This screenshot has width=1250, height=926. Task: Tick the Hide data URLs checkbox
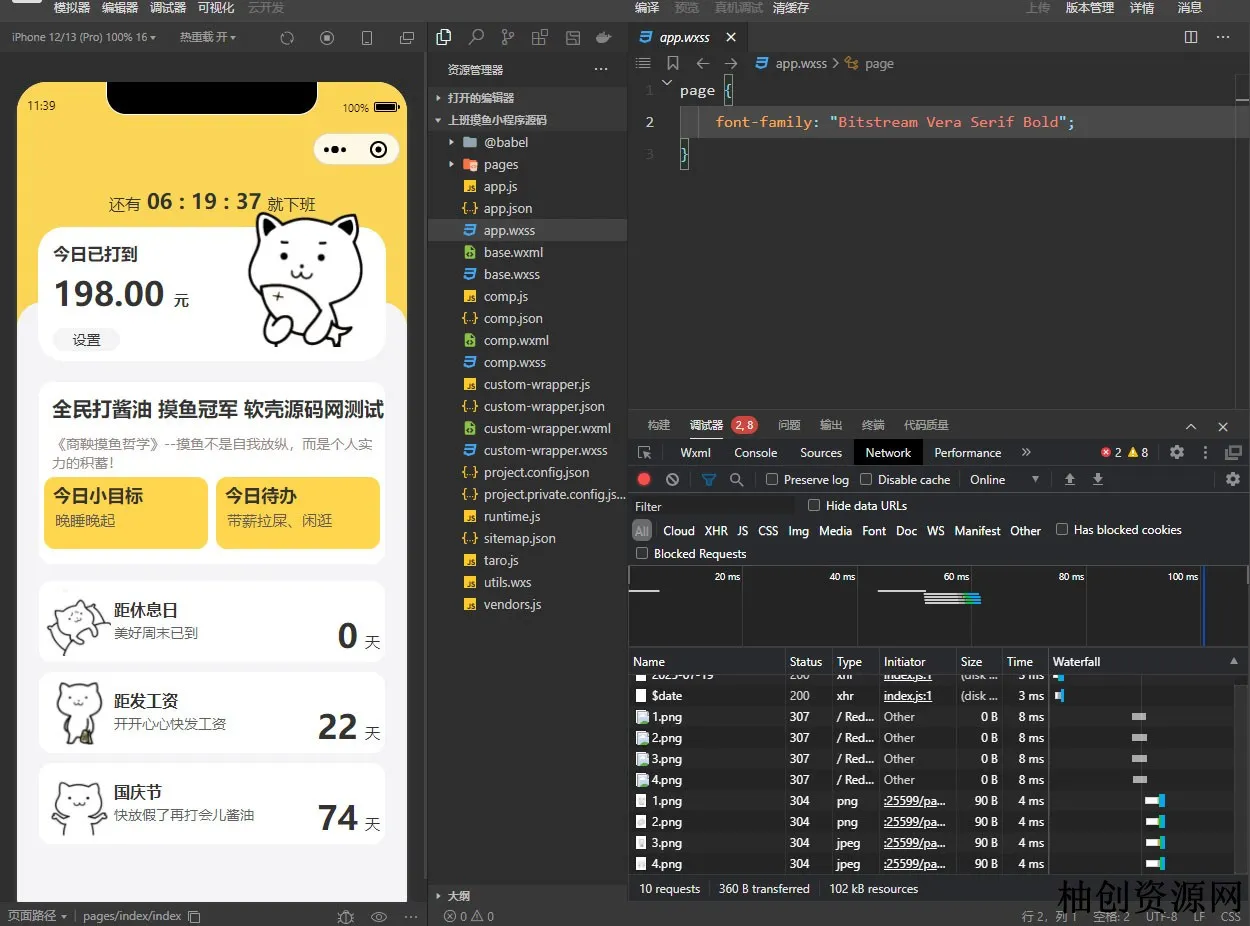pos(814,506)
